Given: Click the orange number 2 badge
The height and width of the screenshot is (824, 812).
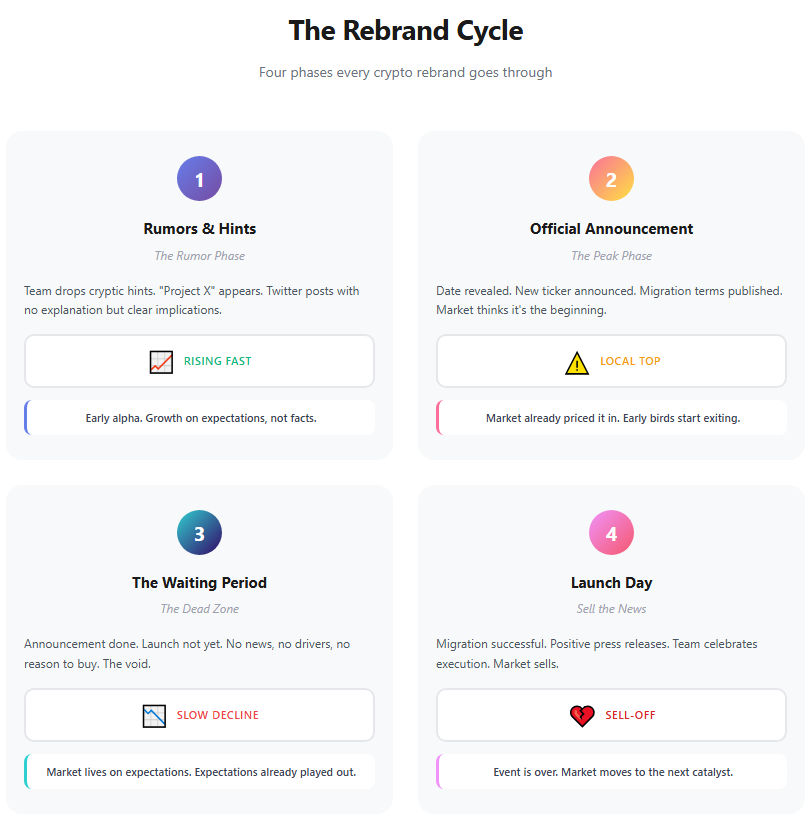Looking at the screenshot, I should coord(611,179).
